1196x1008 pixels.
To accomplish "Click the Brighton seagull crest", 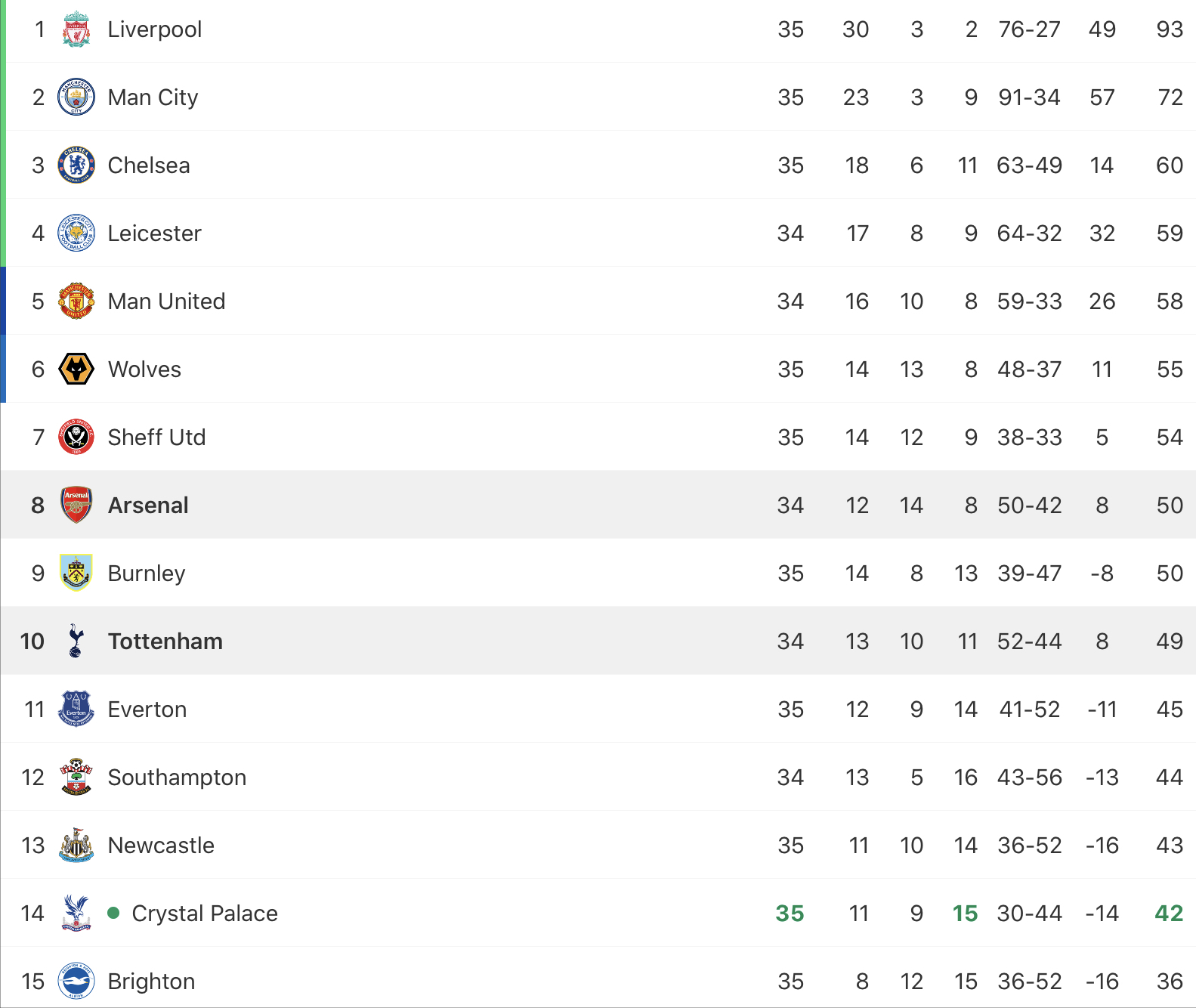I will coord(76,982).
